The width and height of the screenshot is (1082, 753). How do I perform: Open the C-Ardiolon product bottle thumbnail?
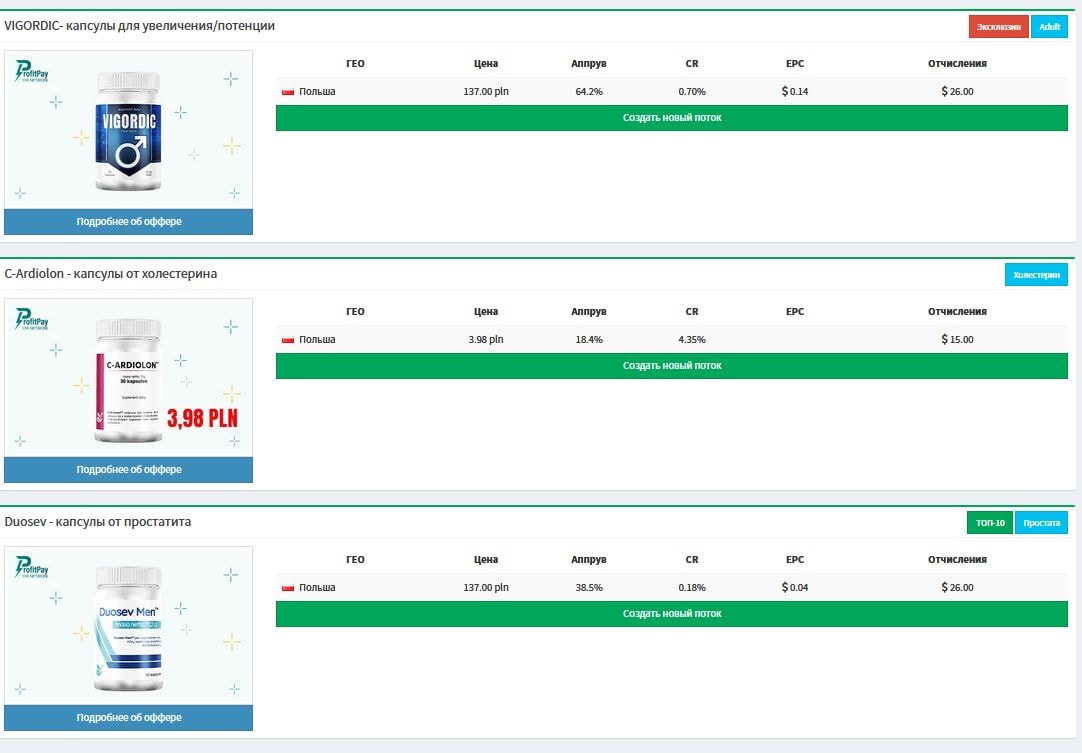click(x=128, y=380)
